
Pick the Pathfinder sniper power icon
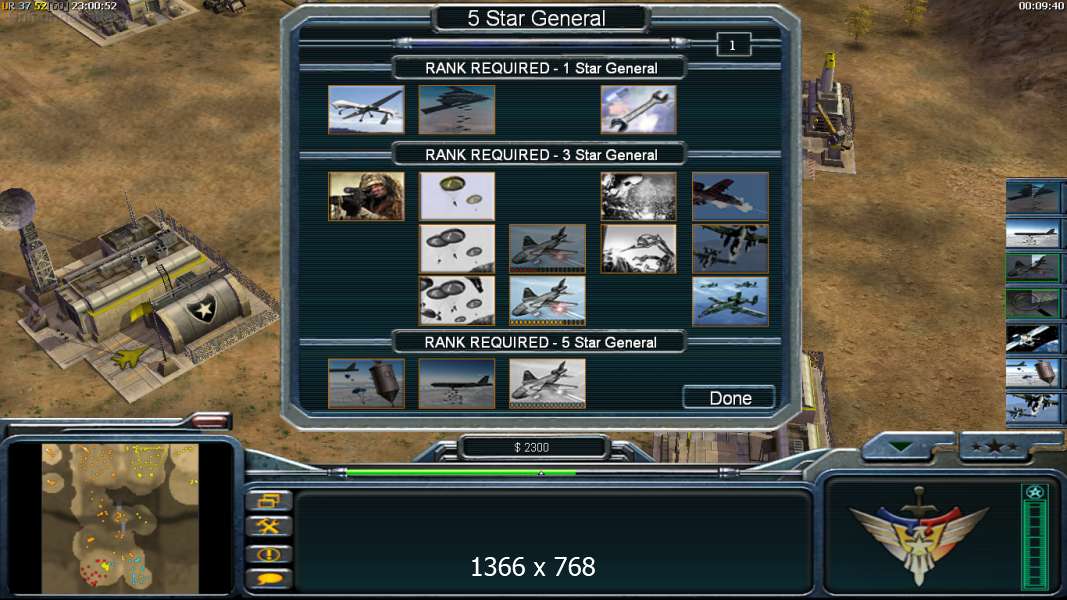[366, 197]
